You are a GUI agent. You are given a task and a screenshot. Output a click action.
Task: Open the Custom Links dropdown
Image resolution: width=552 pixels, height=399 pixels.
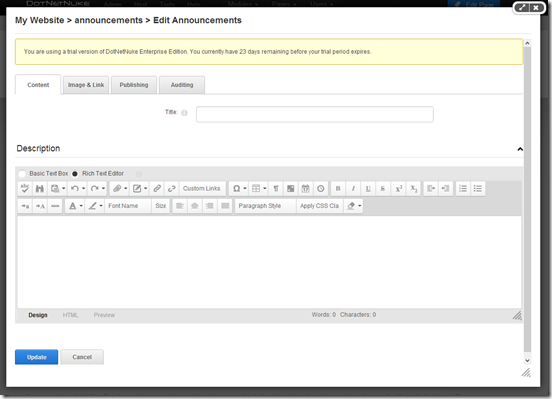point(202,188)
